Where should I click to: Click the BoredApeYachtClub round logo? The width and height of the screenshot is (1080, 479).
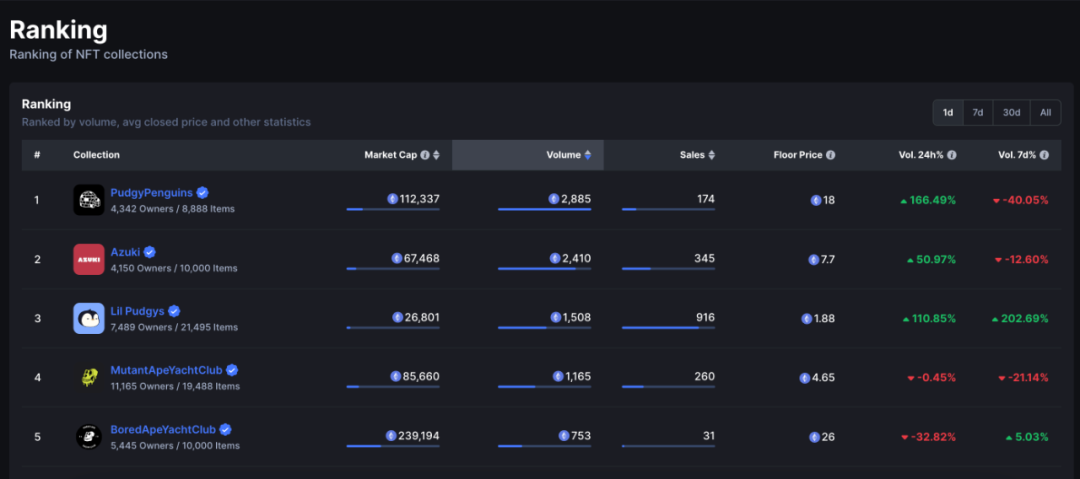(89, 436)
